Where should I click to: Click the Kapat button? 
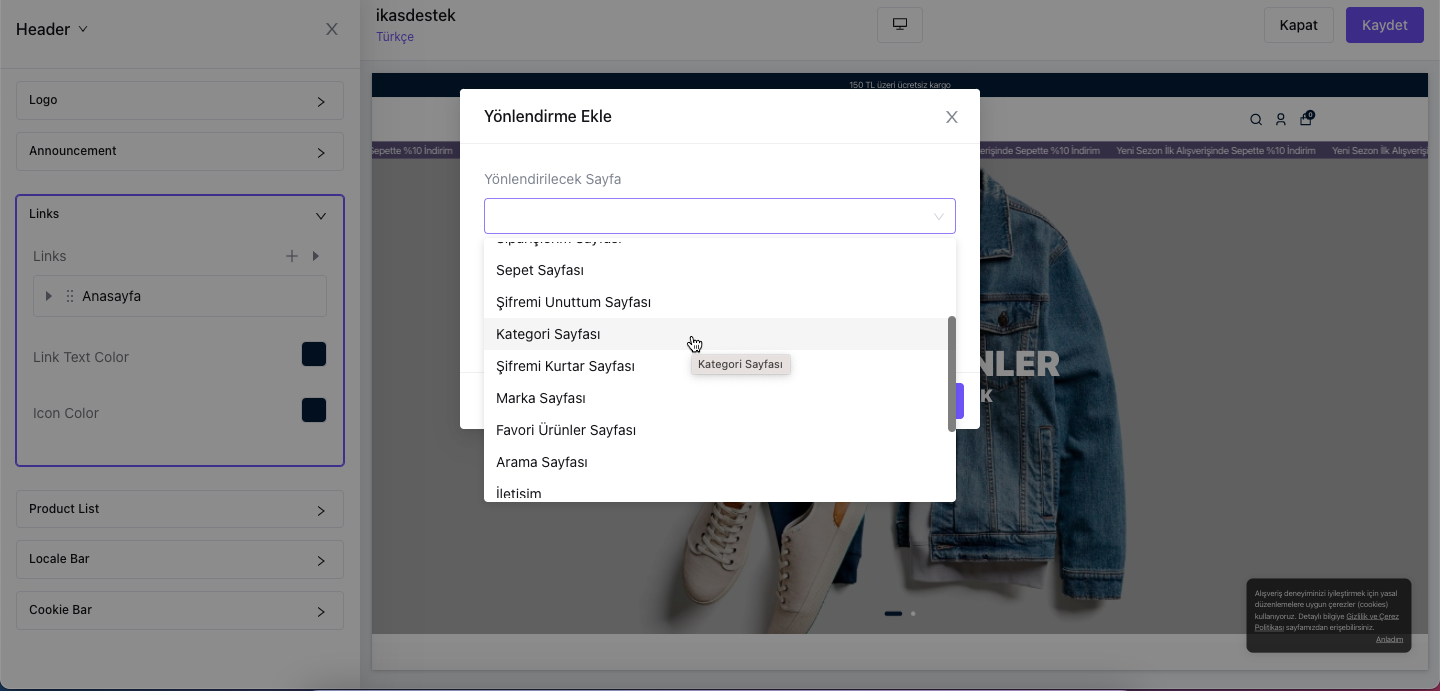(x=1298, y=25)
